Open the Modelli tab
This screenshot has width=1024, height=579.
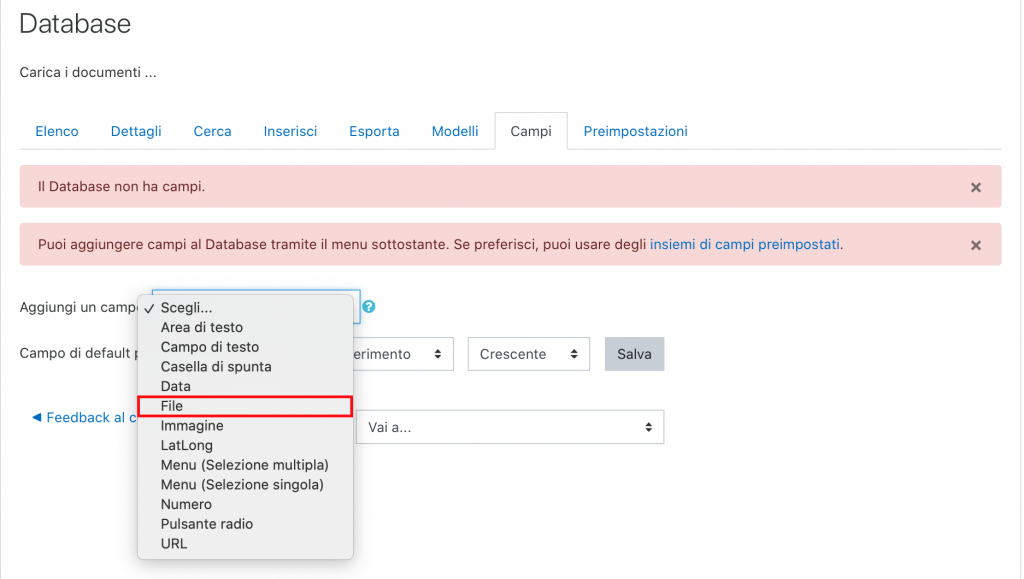click(455, 131)
